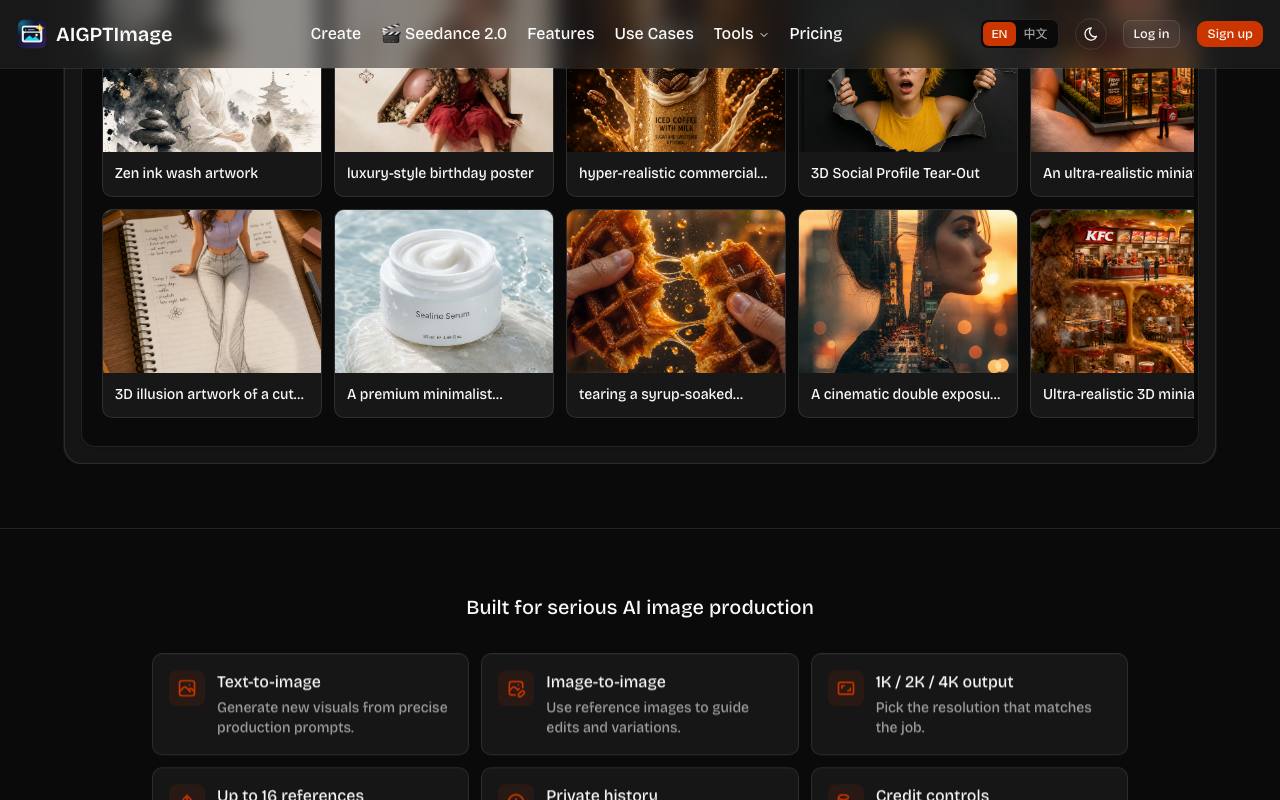Image resolution: width=1280 pixels, height=800 pixels.
Task: Click the 'luxury-style birthday poster' caption
Action: point(440,173)
